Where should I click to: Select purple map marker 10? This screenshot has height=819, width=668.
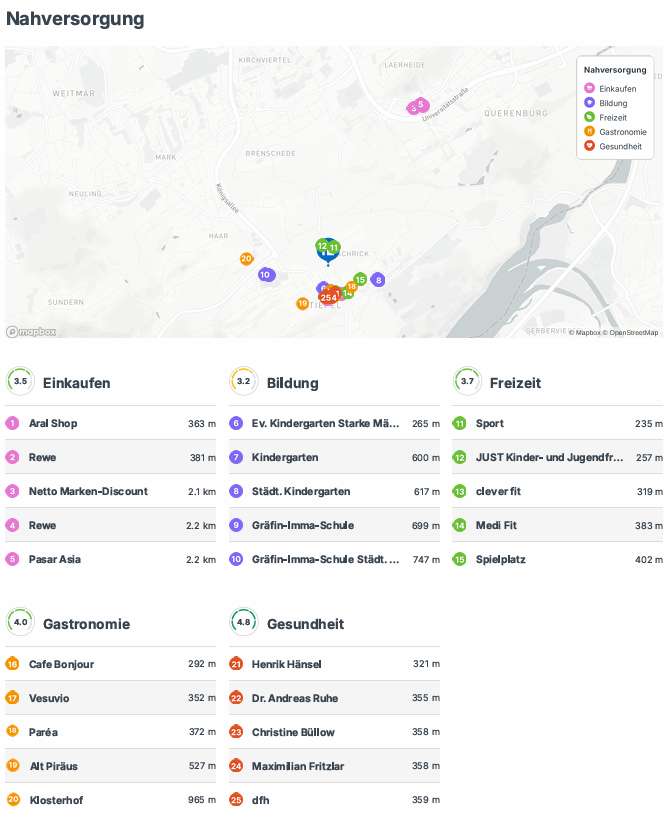click(266, 274)
